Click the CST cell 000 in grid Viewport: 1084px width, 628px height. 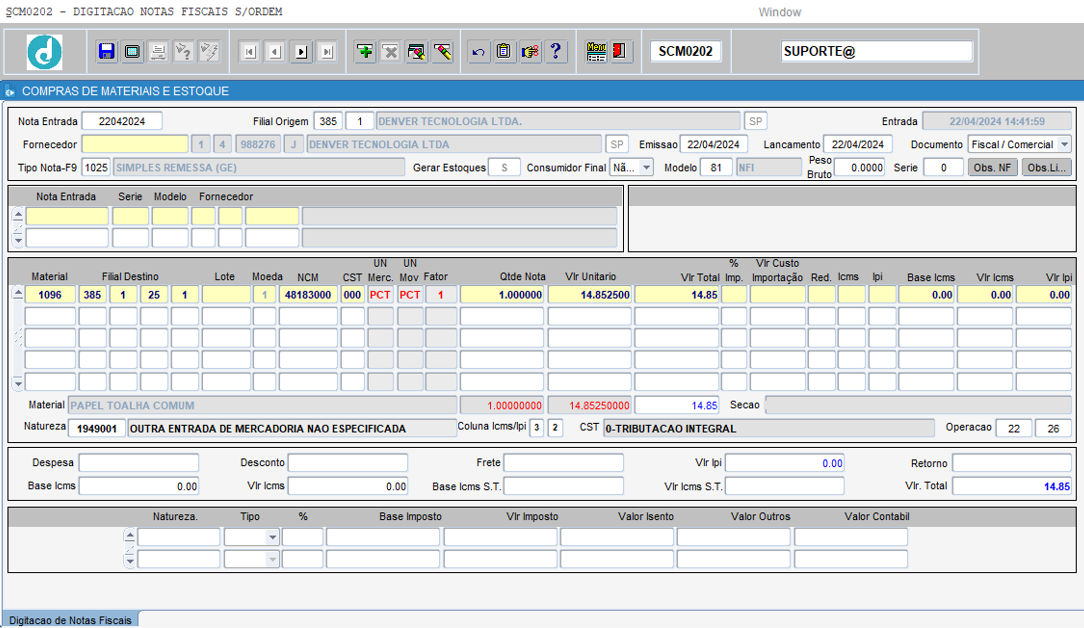click(x=353, y=295)
